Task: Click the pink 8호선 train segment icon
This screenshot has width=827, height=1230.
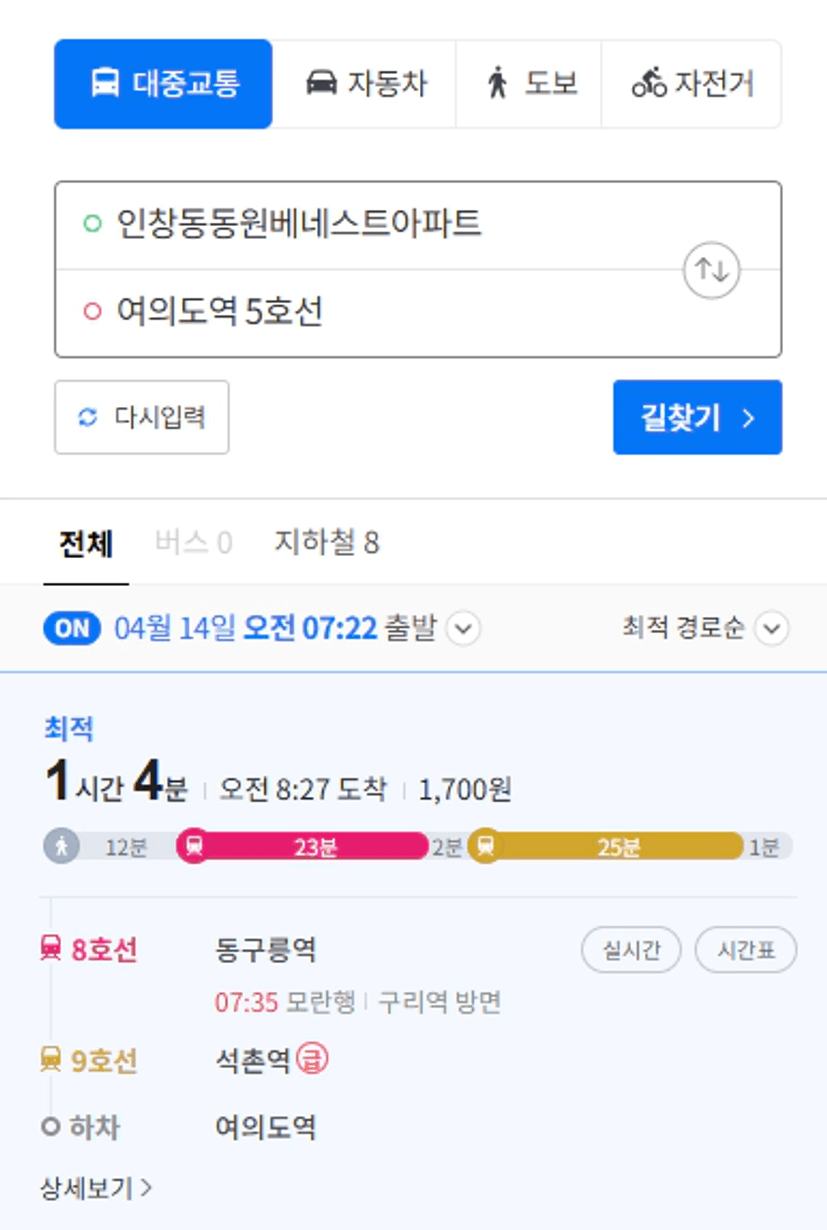Action: 194,846
